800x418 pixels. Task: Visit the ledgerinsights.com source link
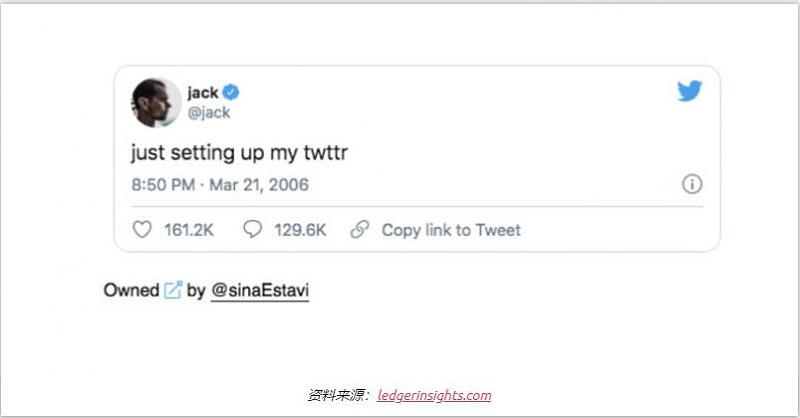click(434, 395)
